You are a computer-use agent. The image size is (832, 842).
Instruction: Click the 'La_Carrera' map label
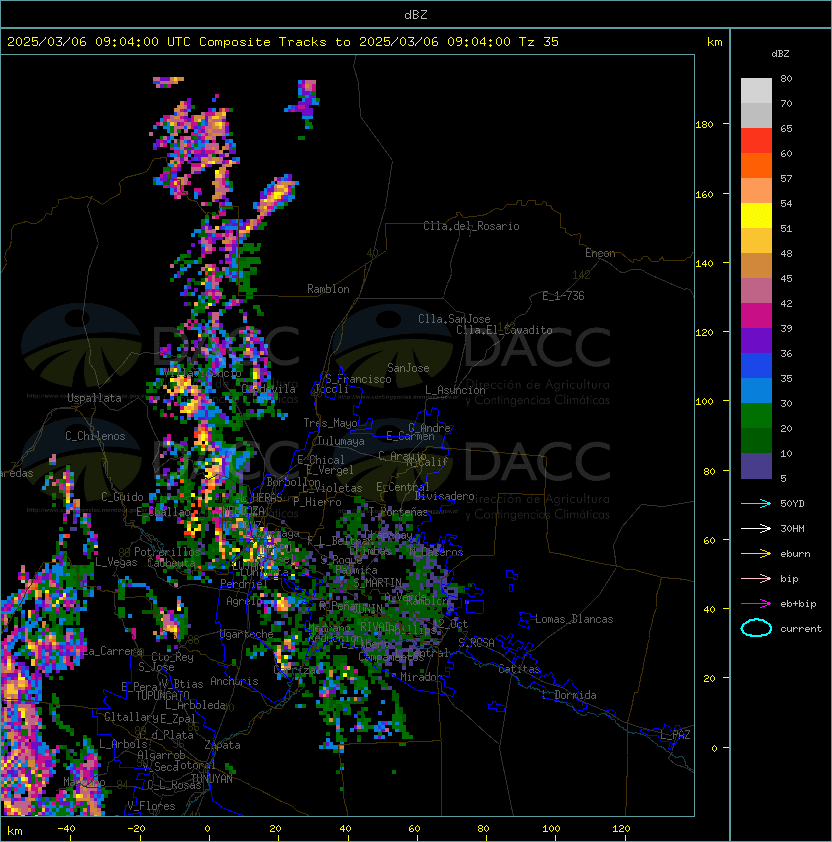113,651
